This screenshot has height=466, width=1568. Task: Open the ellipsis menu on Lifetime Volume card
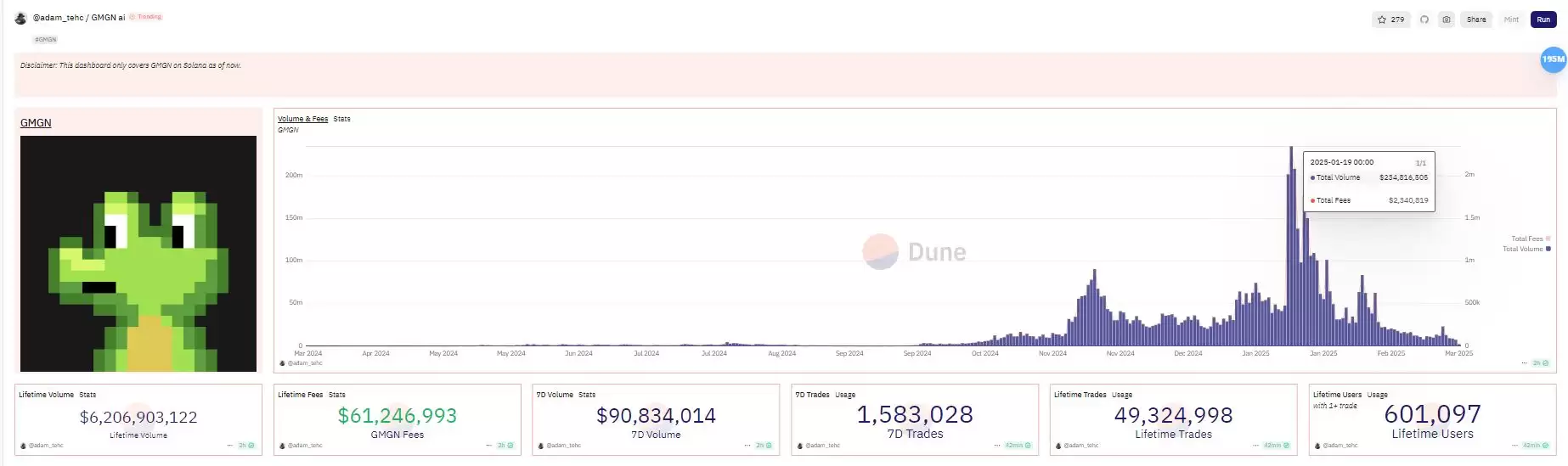(x=229, y=446)
